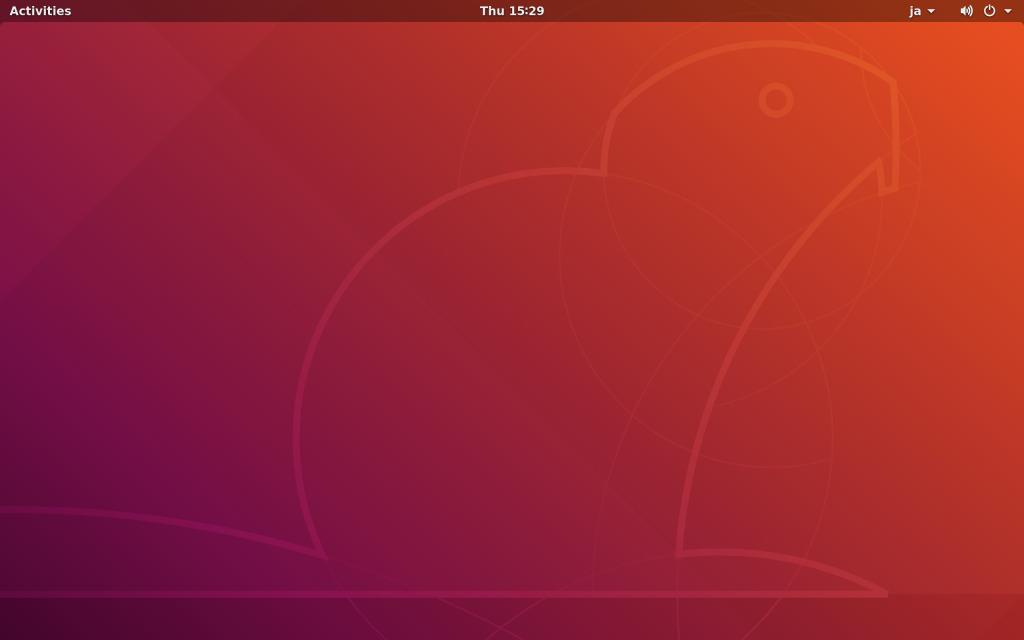
Task: Open the Activities overview
Action: pos(40,11)
